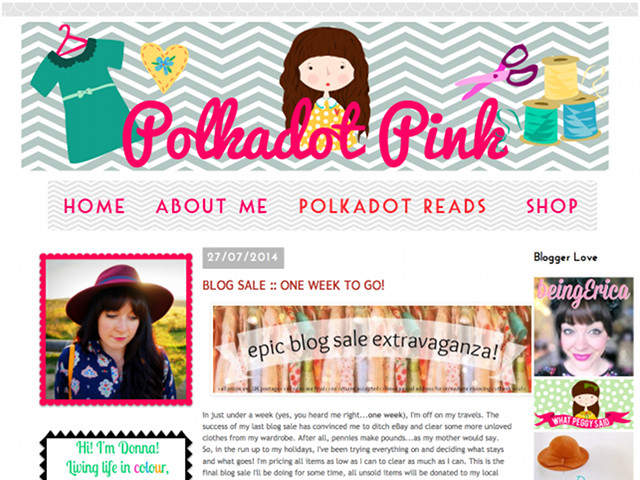Open the POLKADOT READS menu item

coord(392,206)
